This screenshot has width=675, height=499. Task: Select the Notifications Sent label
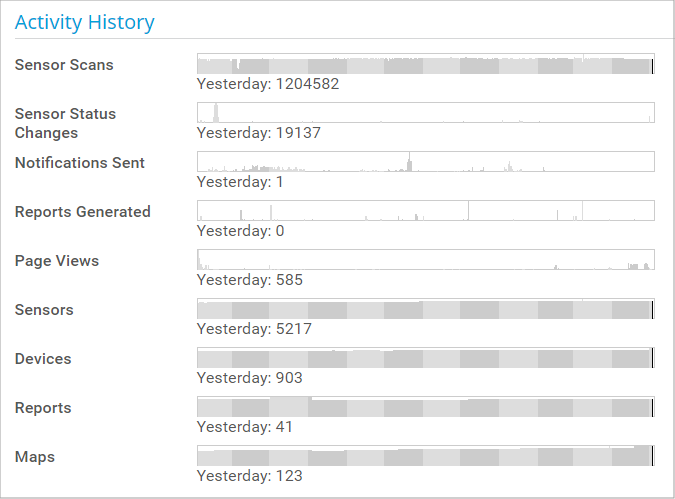tap(80, 163)
